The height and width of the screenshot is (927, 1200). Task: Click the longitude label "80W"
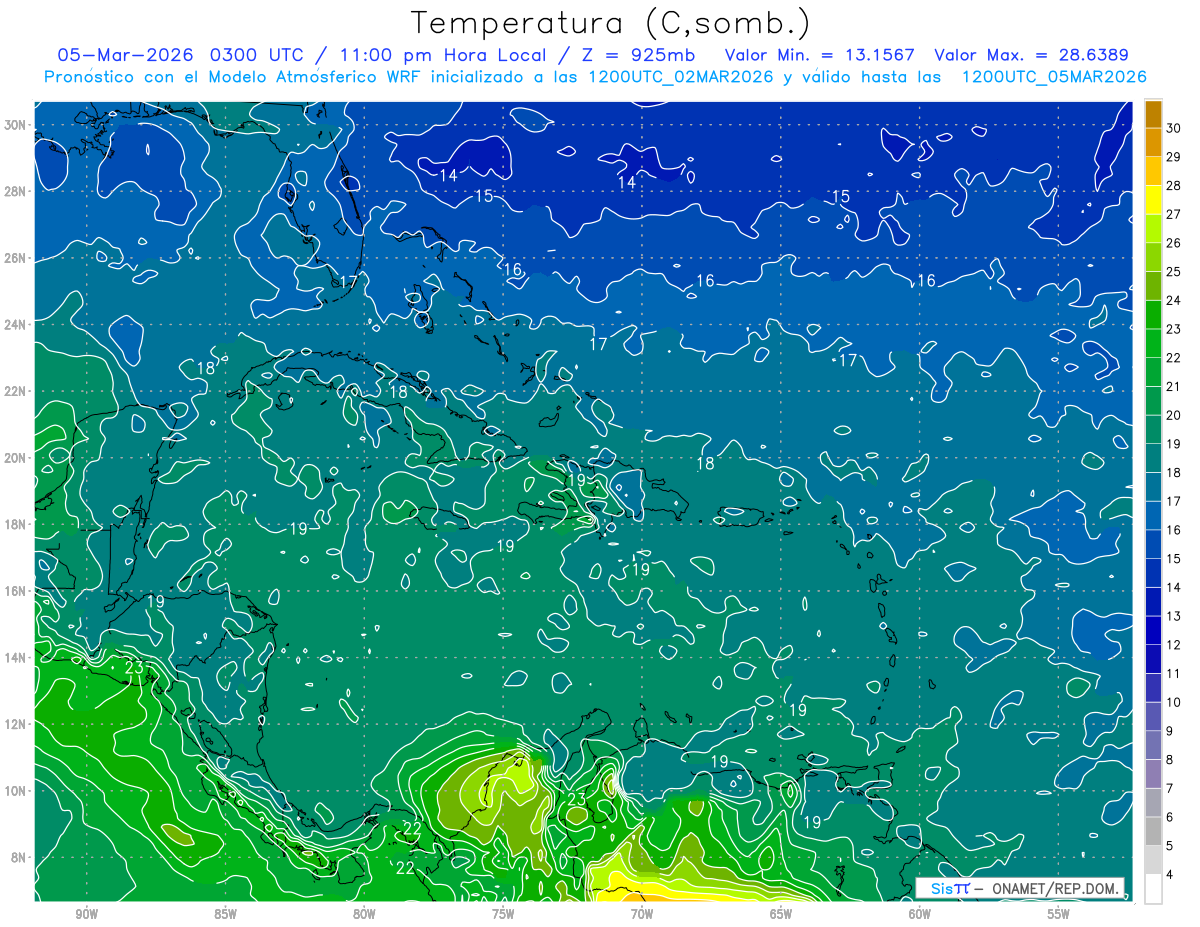pyautogui.click(x=364, y=914)
